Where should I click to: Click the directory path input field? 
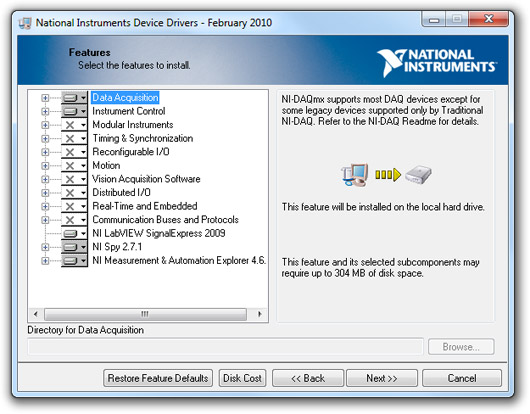click(225, 347)
